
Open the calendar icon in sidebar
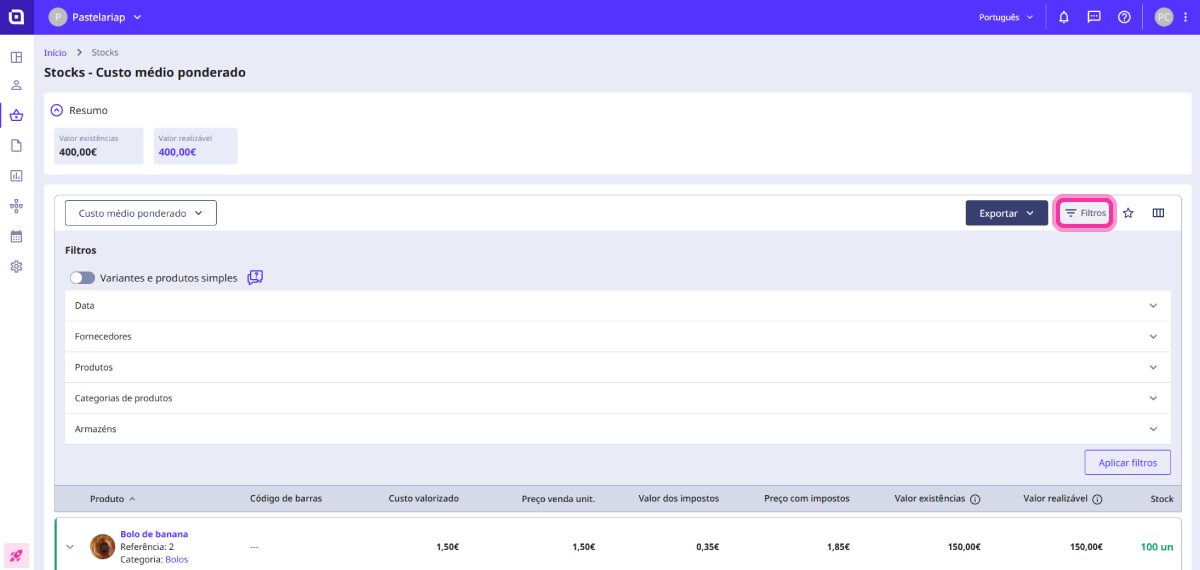[16, 237]
